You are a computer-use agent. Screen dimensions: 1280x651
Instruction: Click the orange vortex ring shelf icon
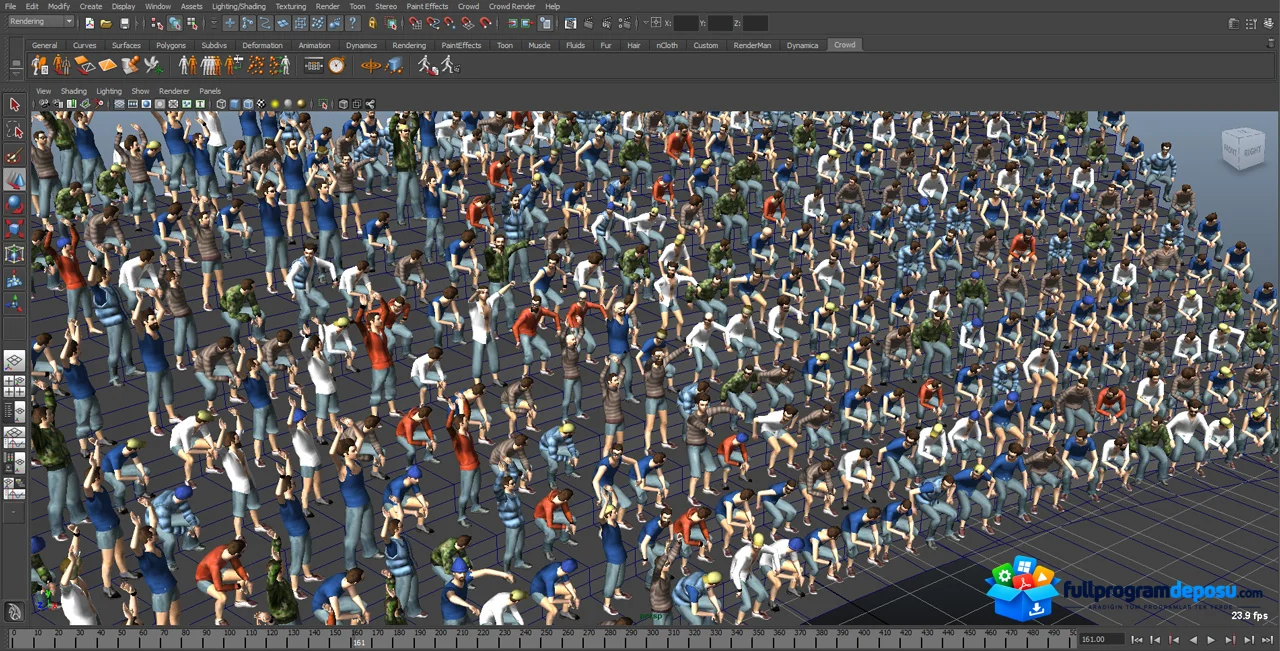point(371,65)
